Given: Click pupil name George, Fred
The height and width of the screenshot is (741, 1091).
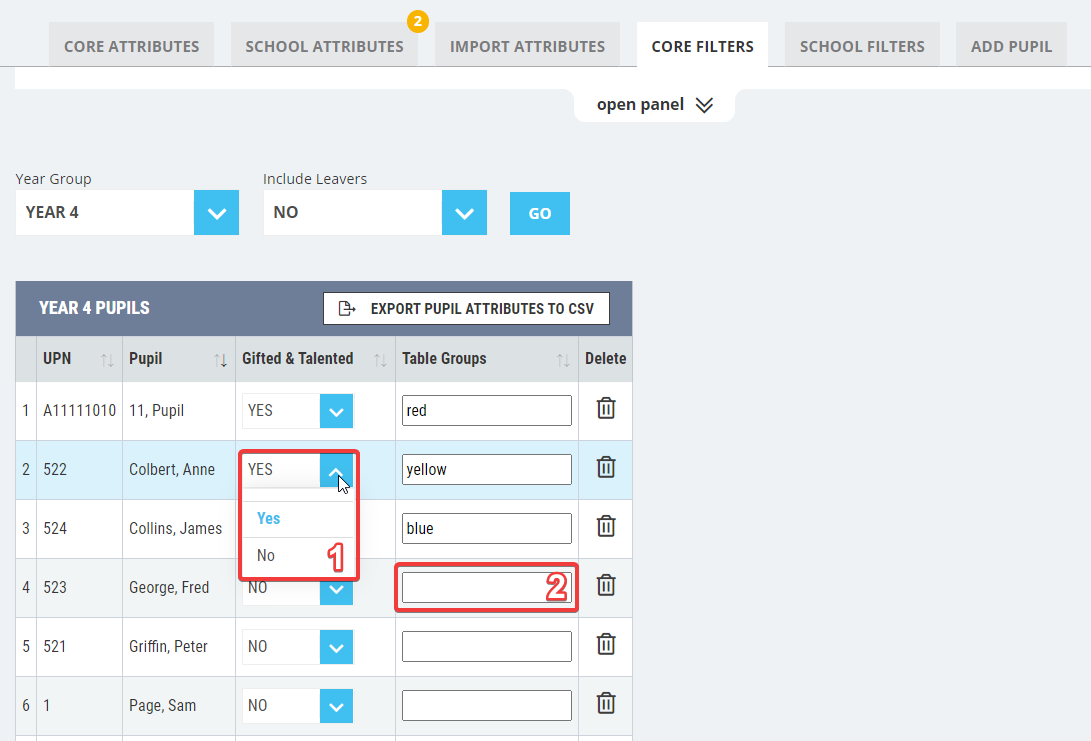Looking at the screenshot, I should coord(169,588).
